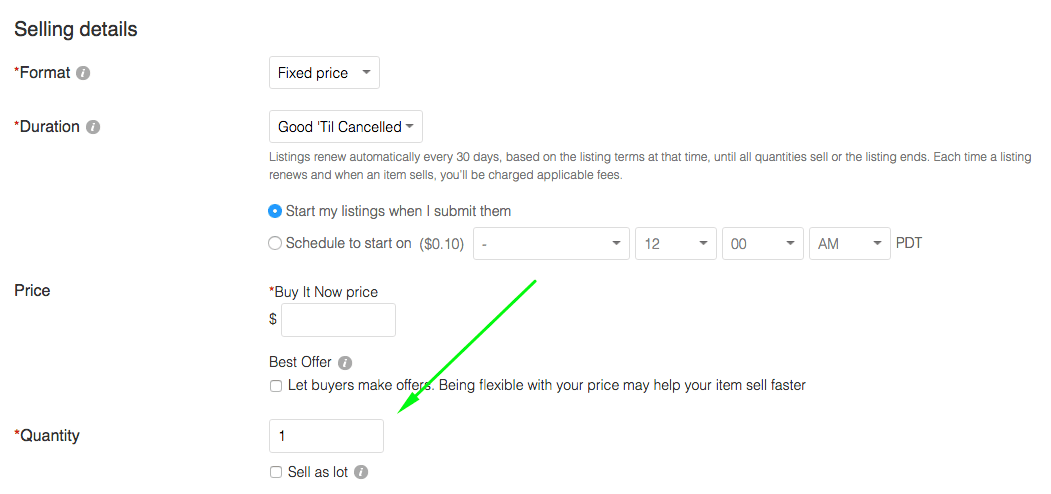Show info for Sell as lot
The height and width of the screenshot is (494, 1051).
361,473
